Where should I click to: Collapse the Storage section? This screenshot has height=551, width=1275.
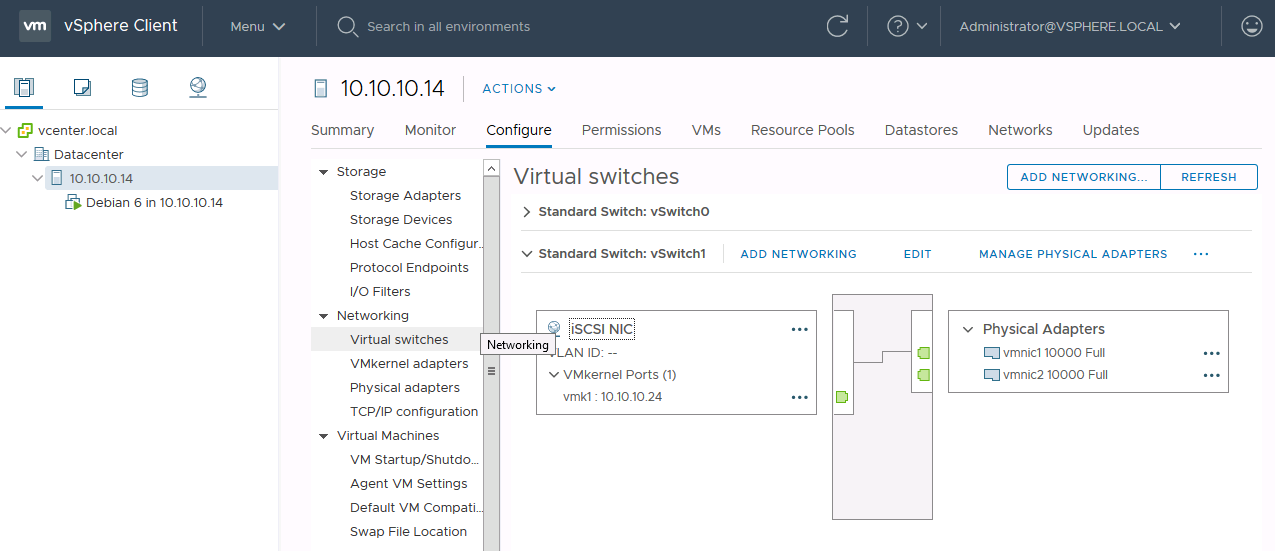click(323, 172)
